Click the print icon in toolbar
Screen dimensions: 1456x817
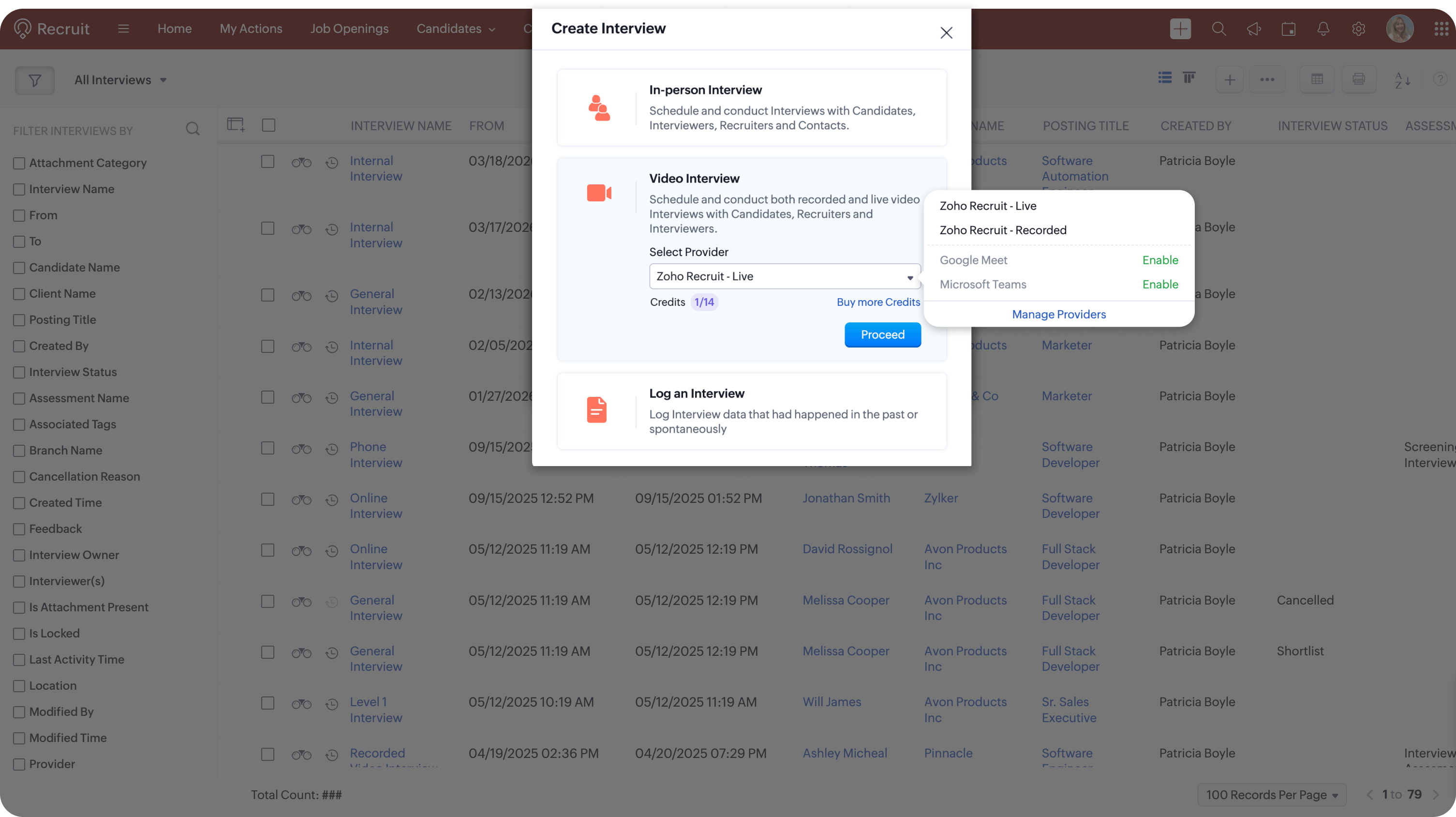tap(1359, 80)
